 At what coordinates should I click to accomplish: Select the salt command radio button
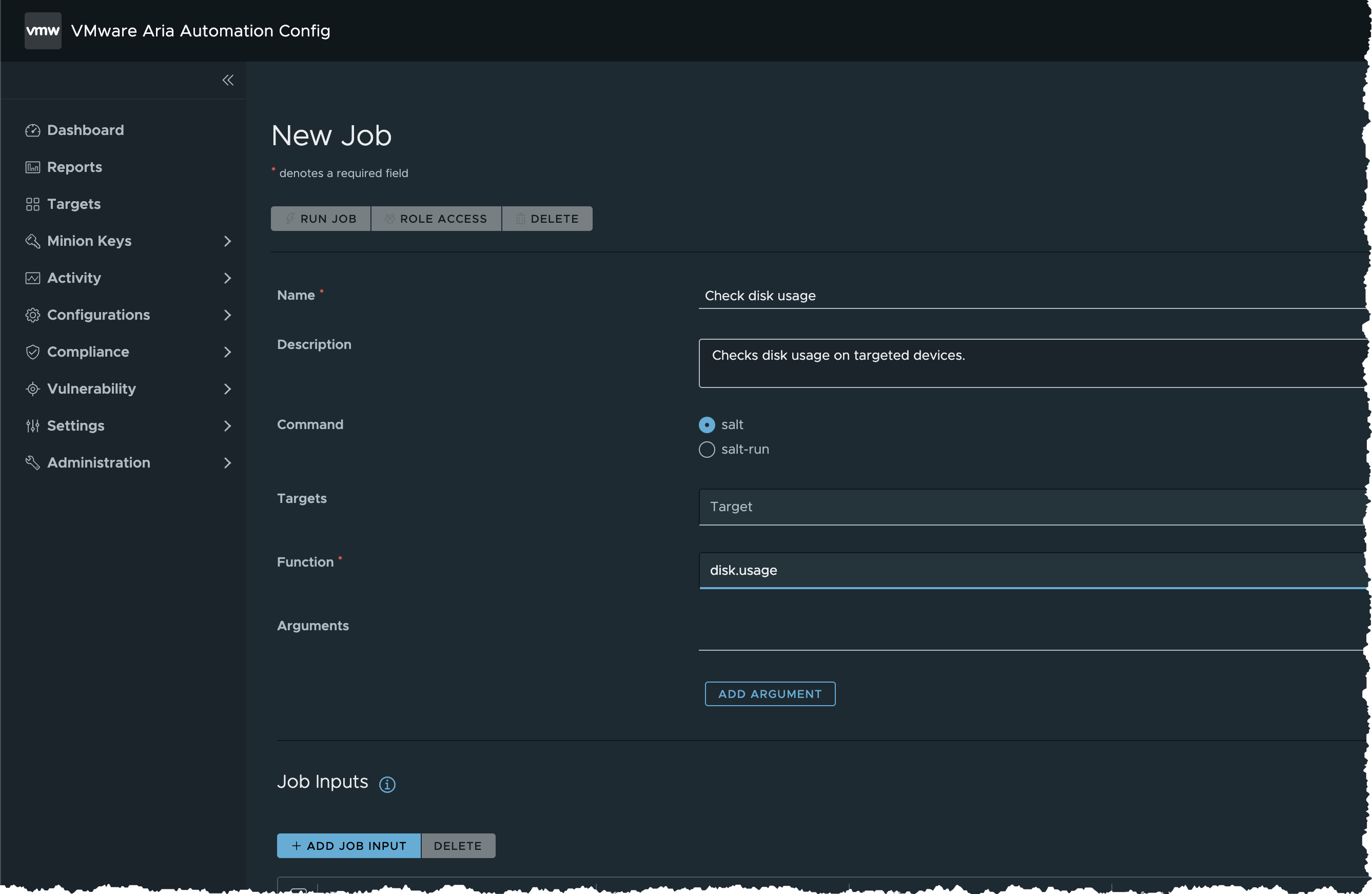coord(707,424)
